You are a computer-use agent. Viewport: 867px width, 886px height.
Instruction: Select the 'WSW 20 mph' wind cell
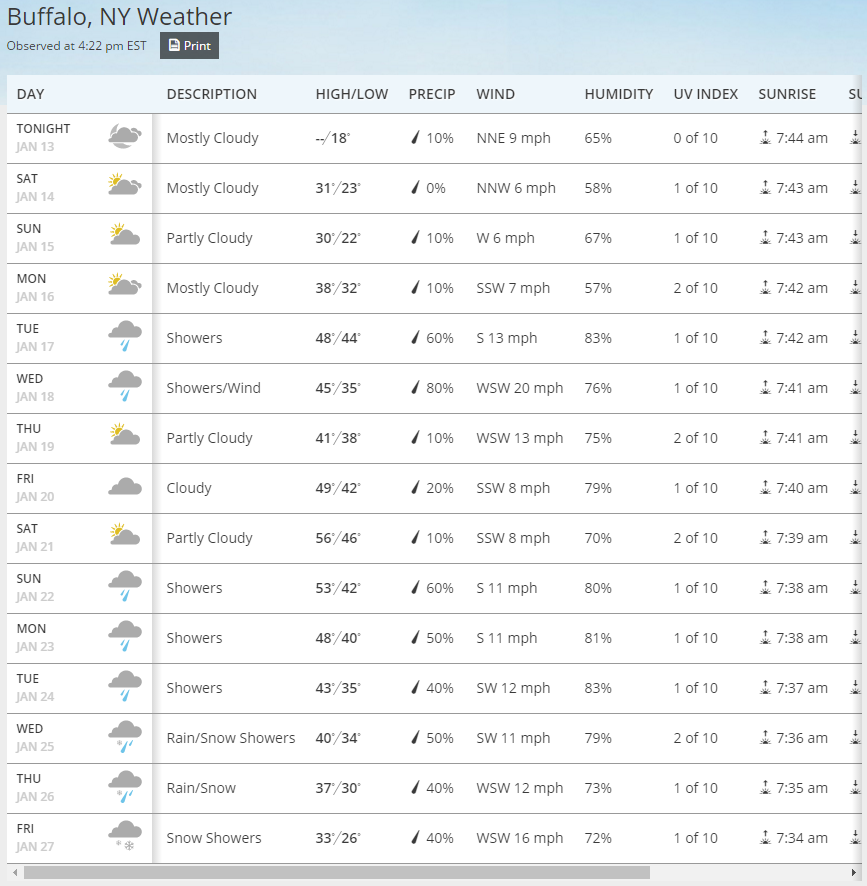(x=519, y=388)
